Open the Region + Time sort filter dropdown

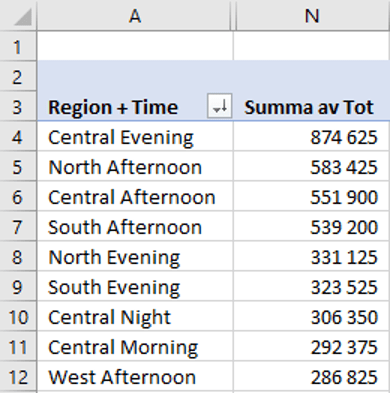pos(219,106)
